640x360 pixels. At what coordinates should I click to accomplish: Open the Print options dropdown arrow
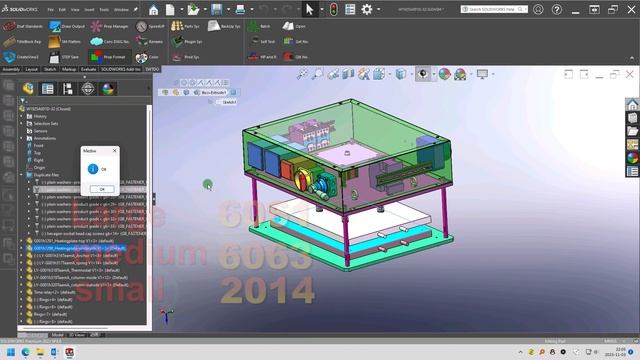point(251,9)
